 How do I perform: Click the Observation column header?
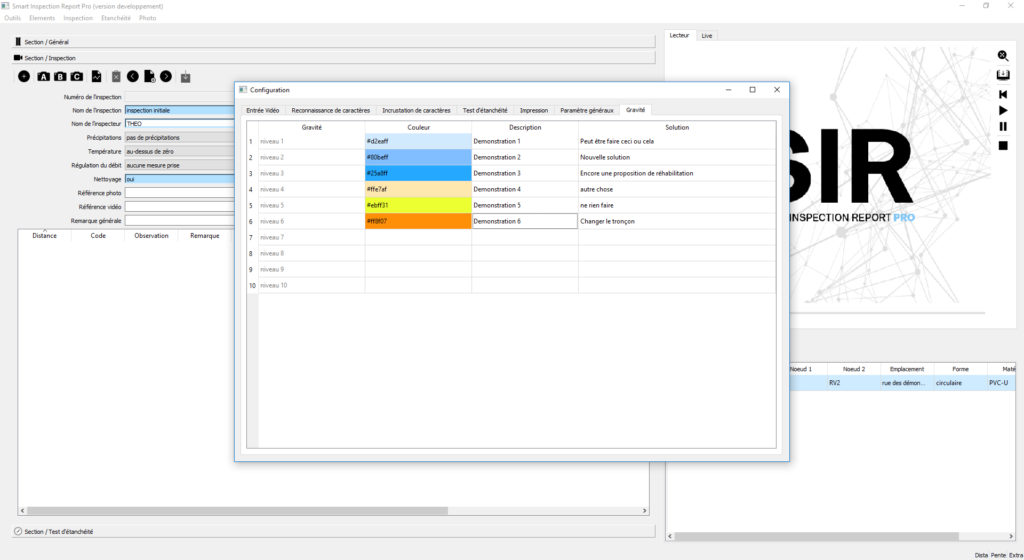point(152,236)
